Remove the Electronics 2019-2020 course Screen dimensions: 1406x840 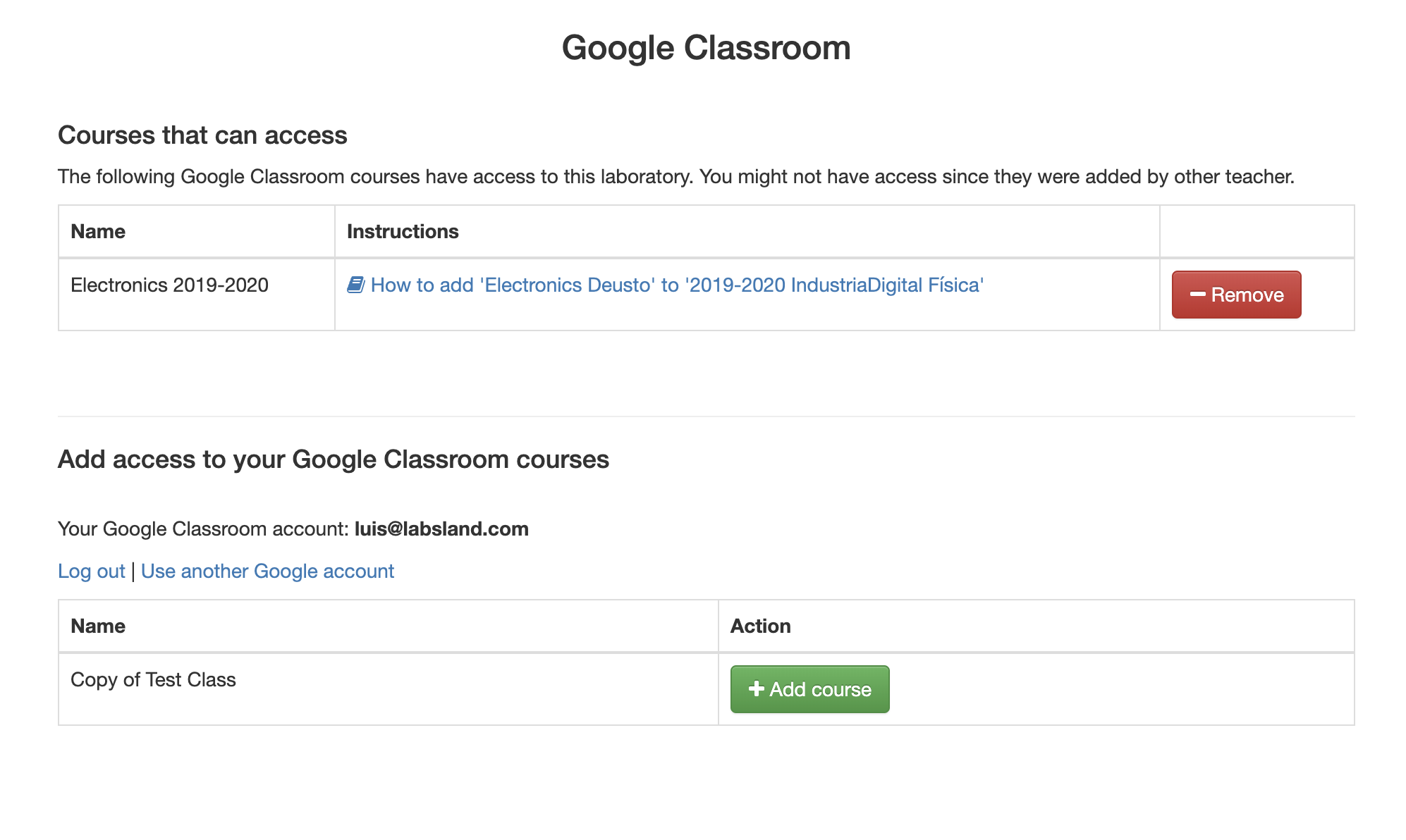pyautogui.click(x=1236, y=295)
